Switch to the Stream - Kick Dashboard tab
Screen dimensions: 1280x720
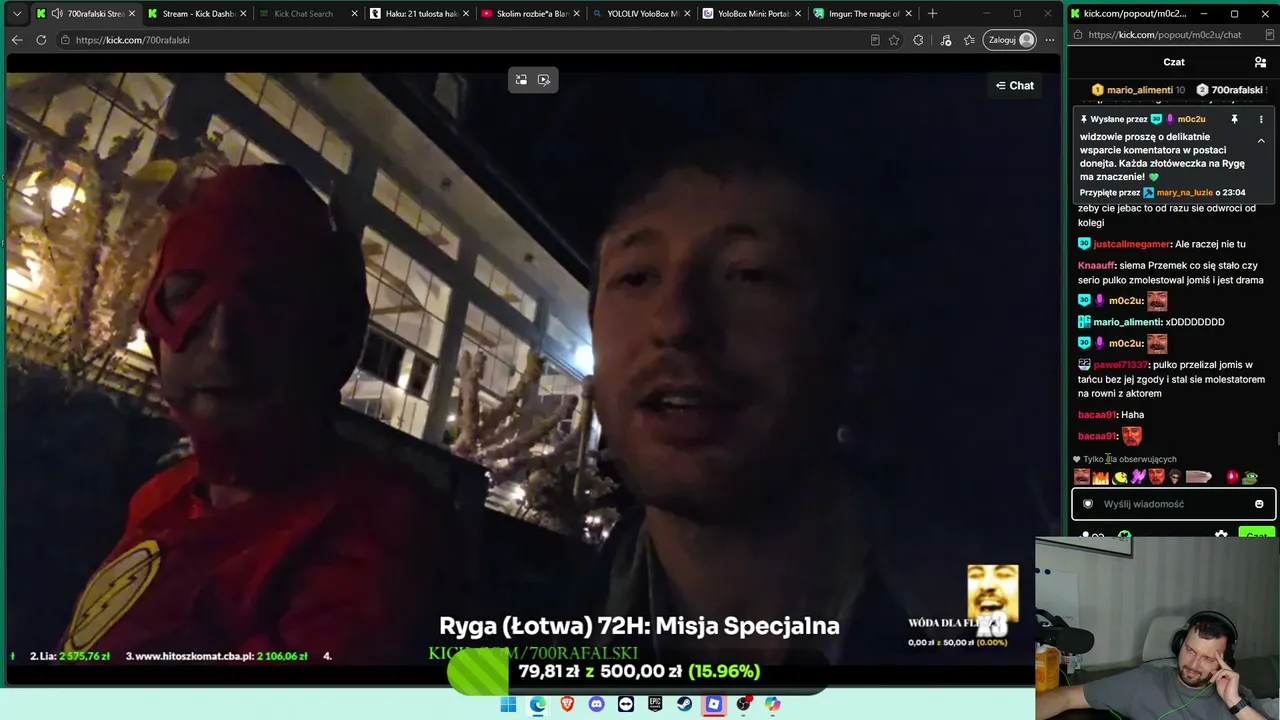pyautogui.click(x=198, y=14)
